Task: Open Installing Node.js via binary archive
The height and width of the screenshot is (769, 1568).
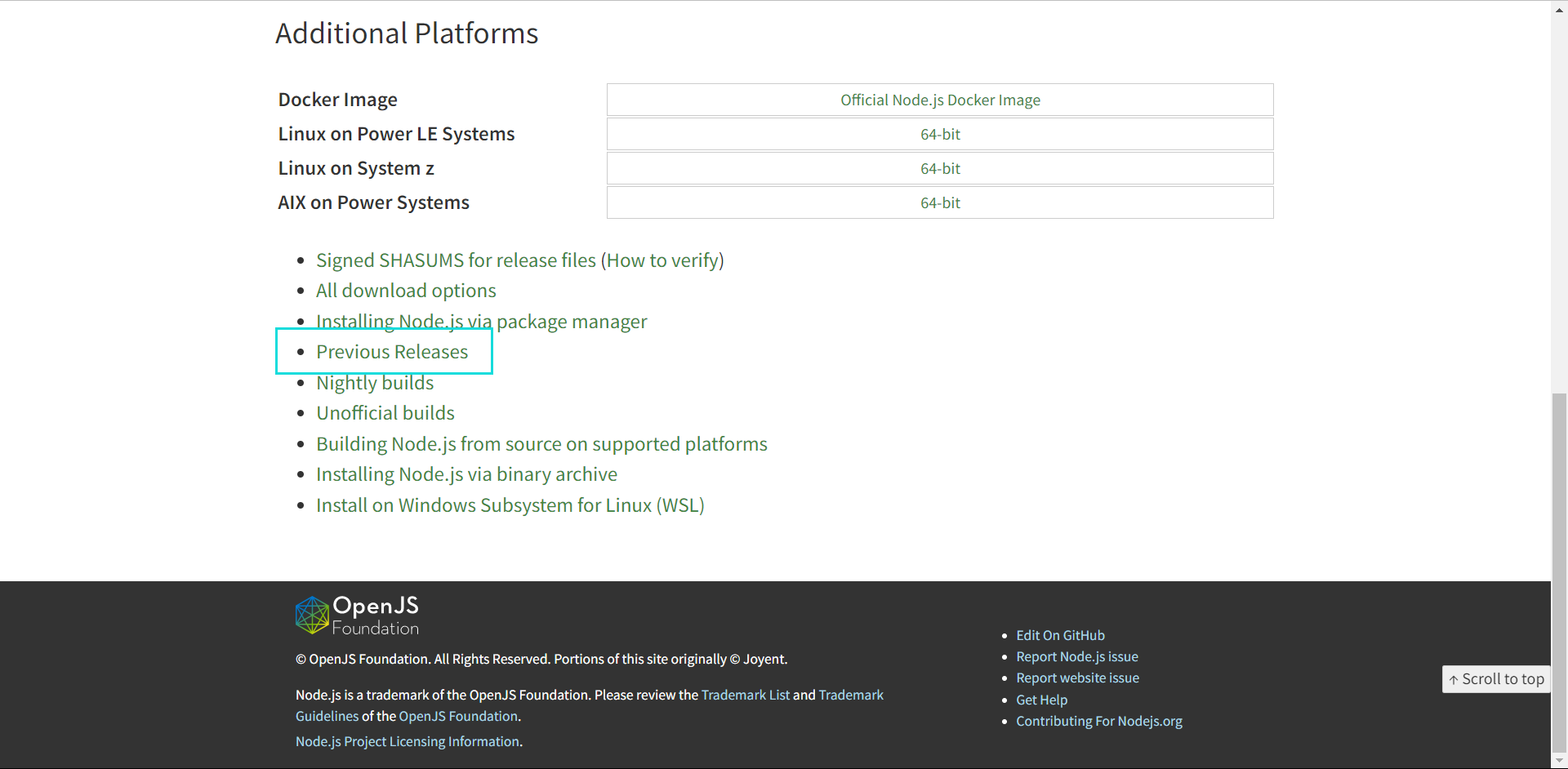Action: (x=466, y=474)
